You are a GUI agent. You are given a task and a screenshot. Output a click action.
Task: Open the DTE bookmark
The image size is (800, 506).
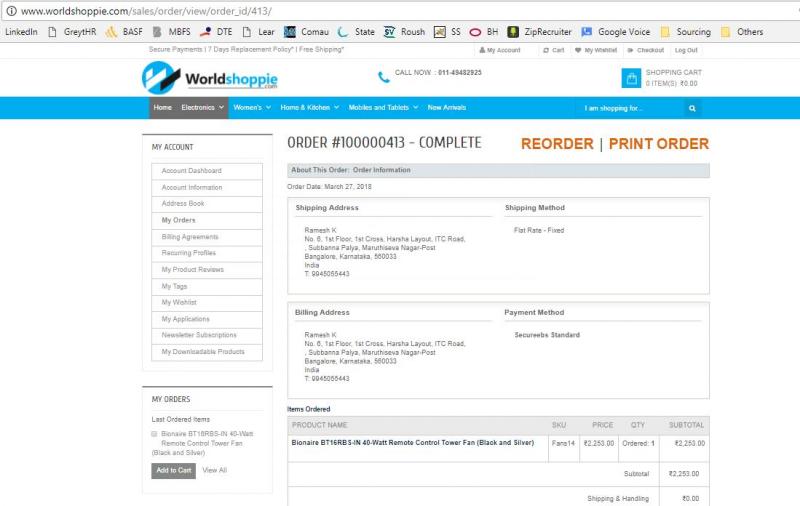pos(216,32)
